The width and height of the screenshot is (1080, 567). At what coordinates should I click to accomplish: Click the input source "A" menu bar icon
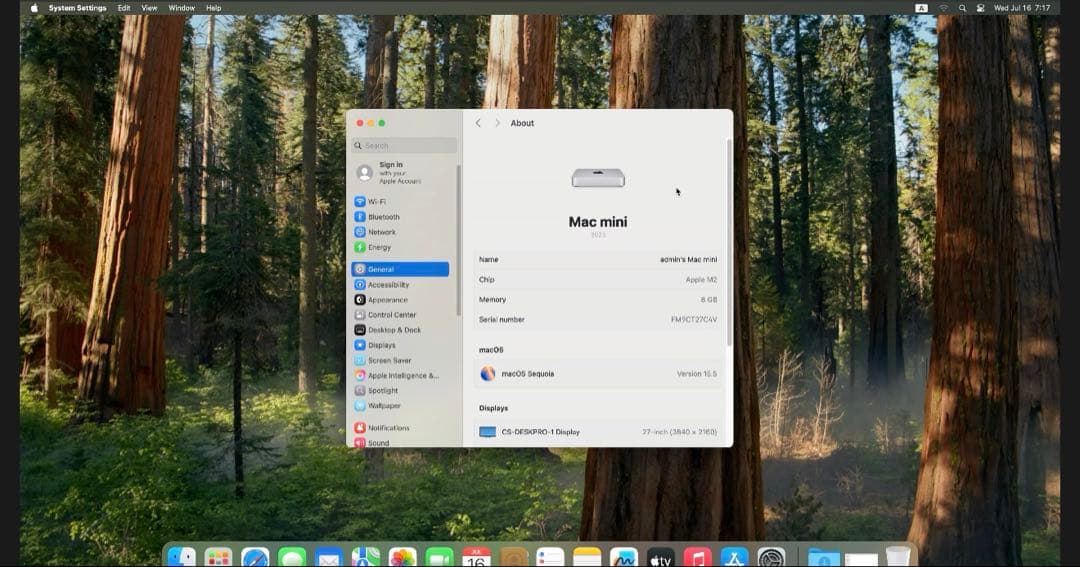coord(922,8)
